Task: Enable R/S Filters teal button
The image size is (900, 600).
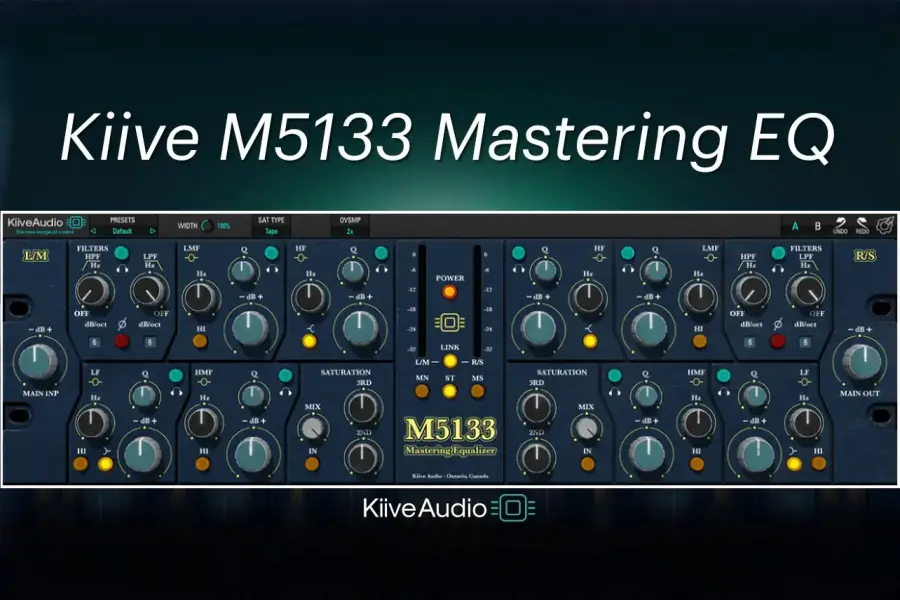Action: 778,253
